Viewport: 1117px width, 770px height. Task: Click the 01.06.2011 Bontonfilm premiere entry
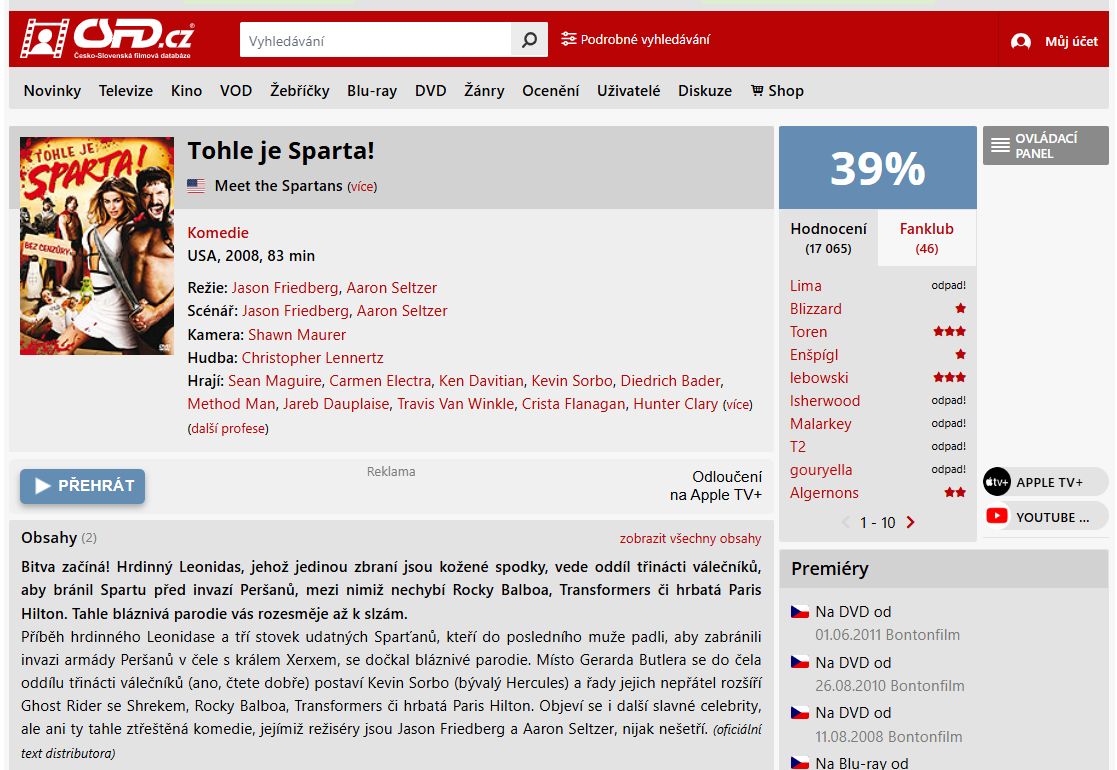pyautogui.click(x=888, y=635)
